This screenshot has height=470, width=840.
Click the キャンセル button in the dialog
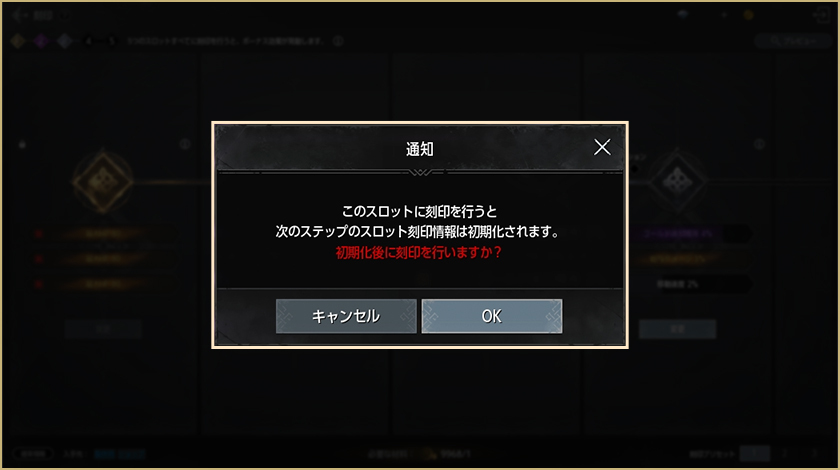point(346,316)
